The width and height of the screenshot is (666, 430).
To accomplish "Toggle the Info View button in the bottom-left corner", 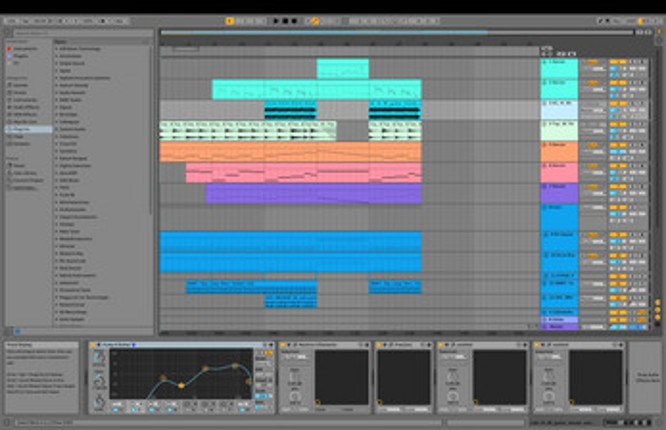I will [x=7, y=422].
